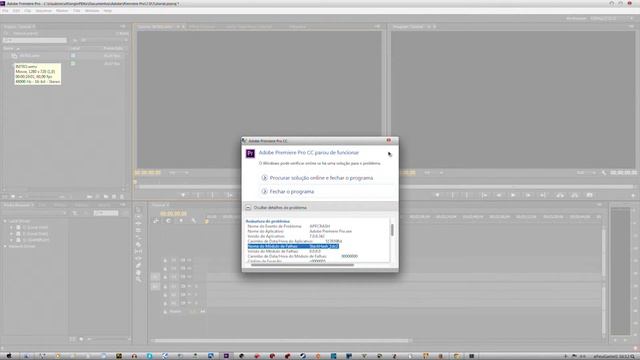The width and height of the screenshot is (640, 360).
Task: Open Source monitor zoom level dropdown
Action: 179,173
